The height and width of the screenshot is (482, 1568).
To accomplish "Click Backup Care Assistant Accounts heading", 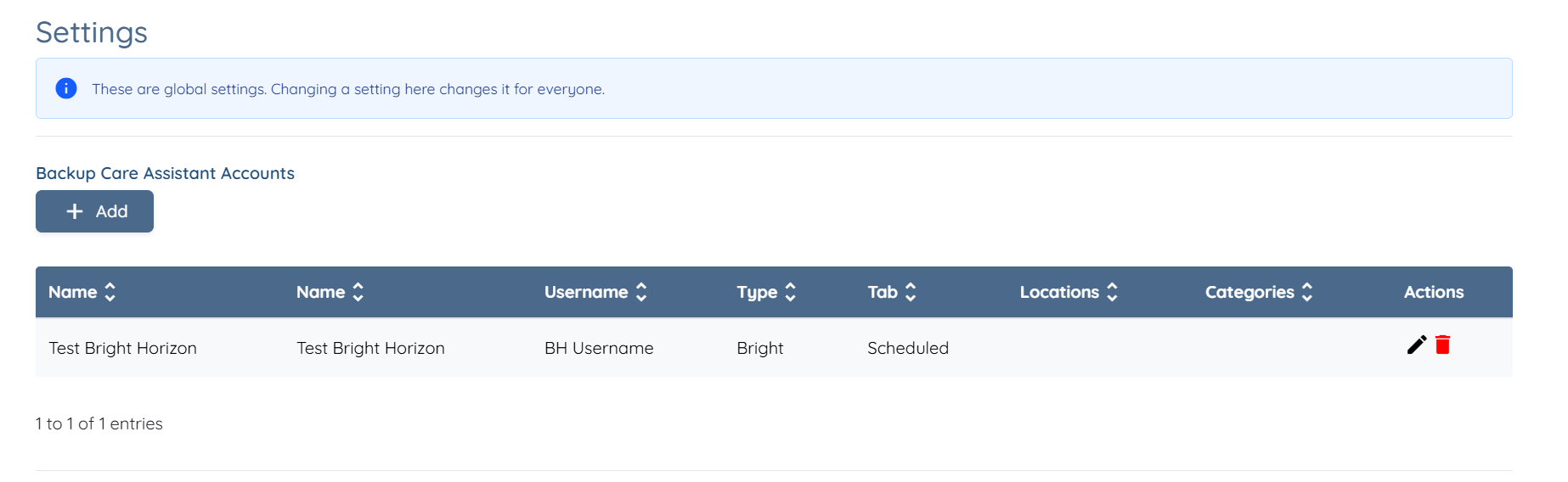I will coord(165,173).
